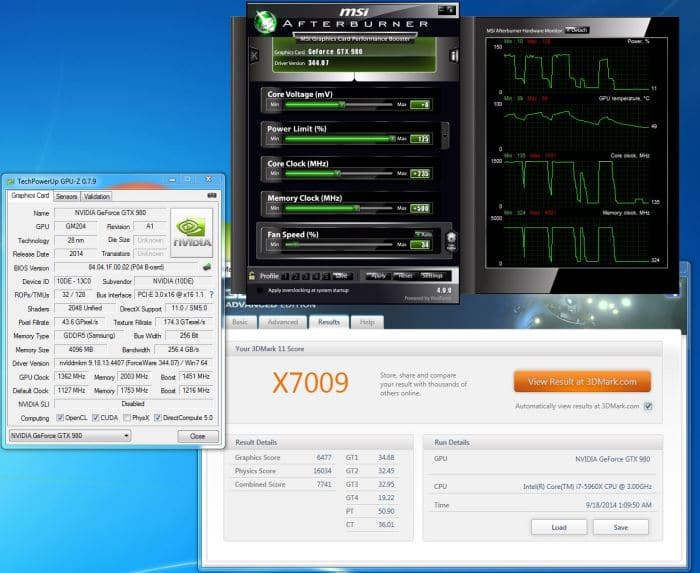
Task: Click the Core Clock slider
Action: (338, 173)
